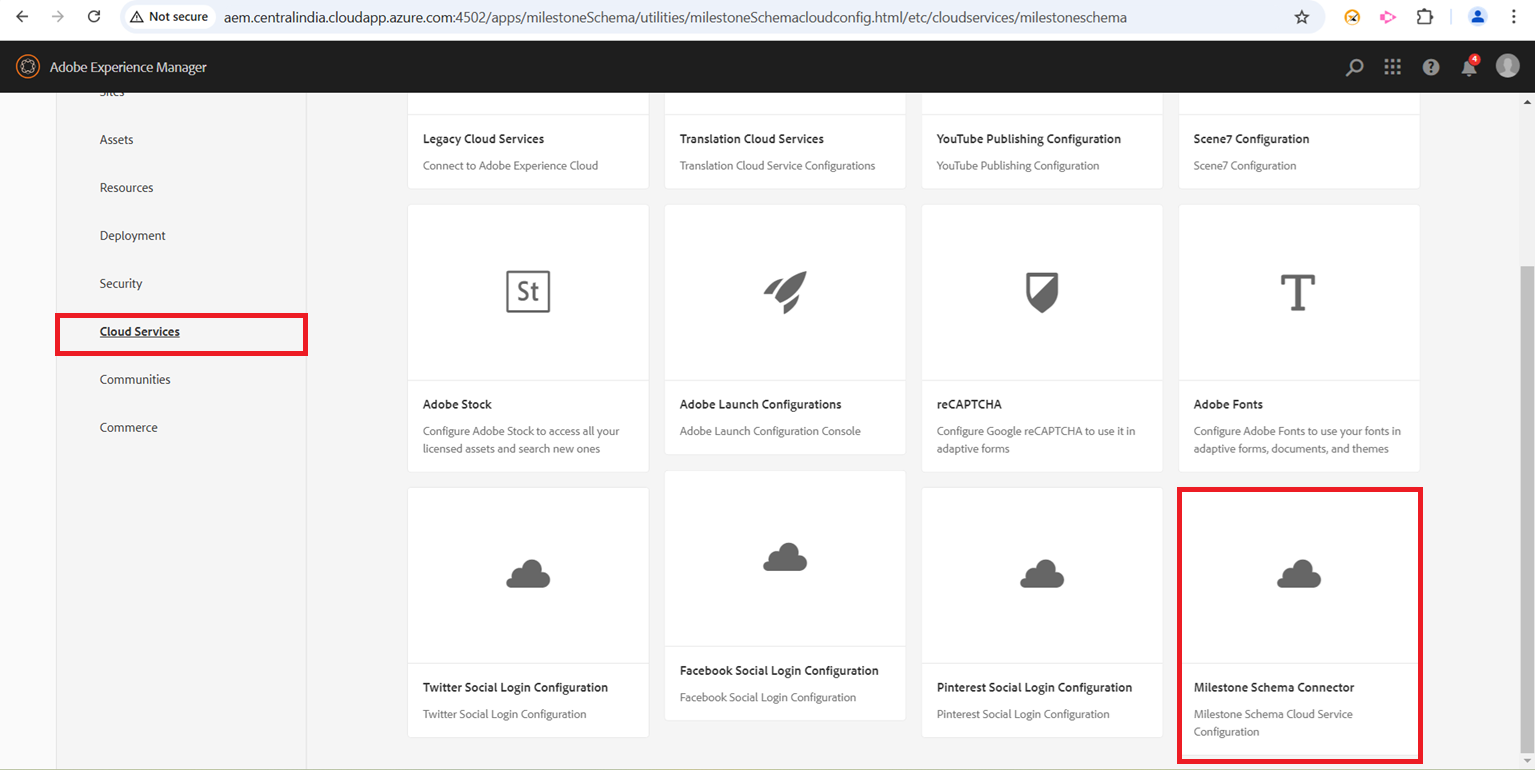Viewport: 1535px width, 770px height.
Task: Select Assets in the left navigation
Action: pyautogui.click(x=116, y=140)
